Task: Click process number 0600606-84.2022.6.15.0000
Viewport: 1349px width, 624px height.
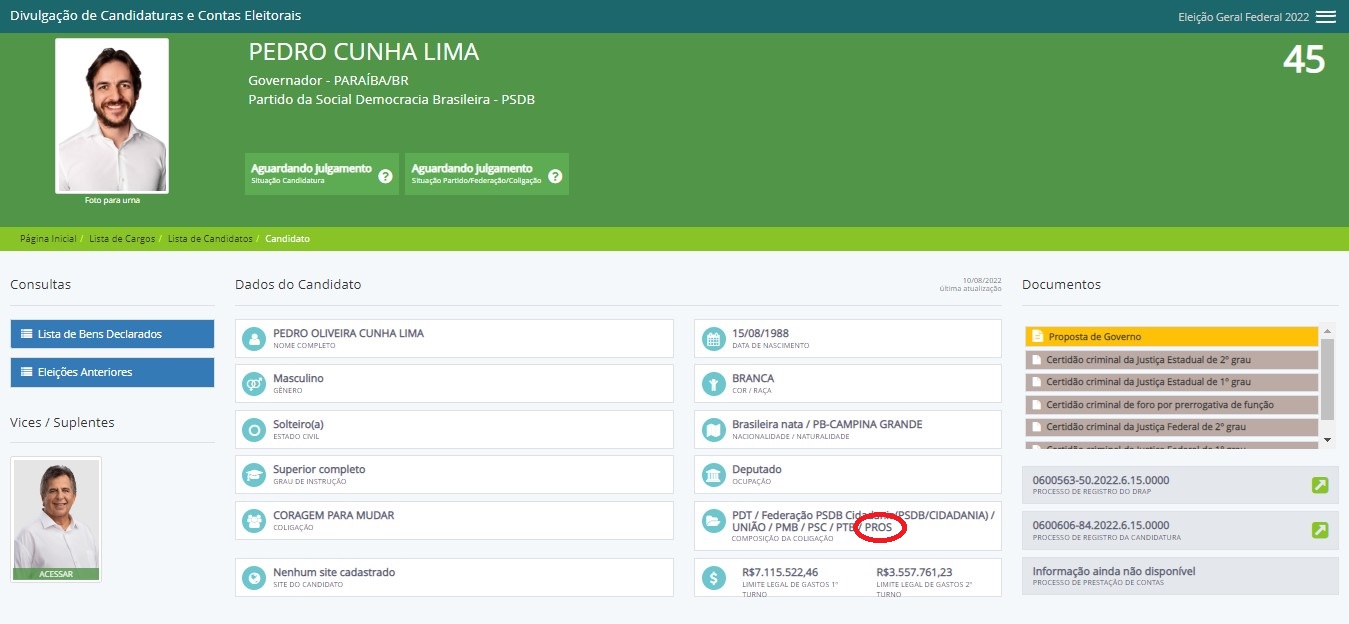Action: [1101, 525]
